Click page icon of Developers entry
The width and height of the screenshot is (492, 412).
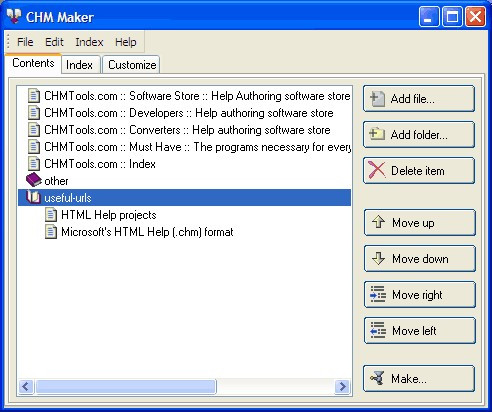point(33,113)
